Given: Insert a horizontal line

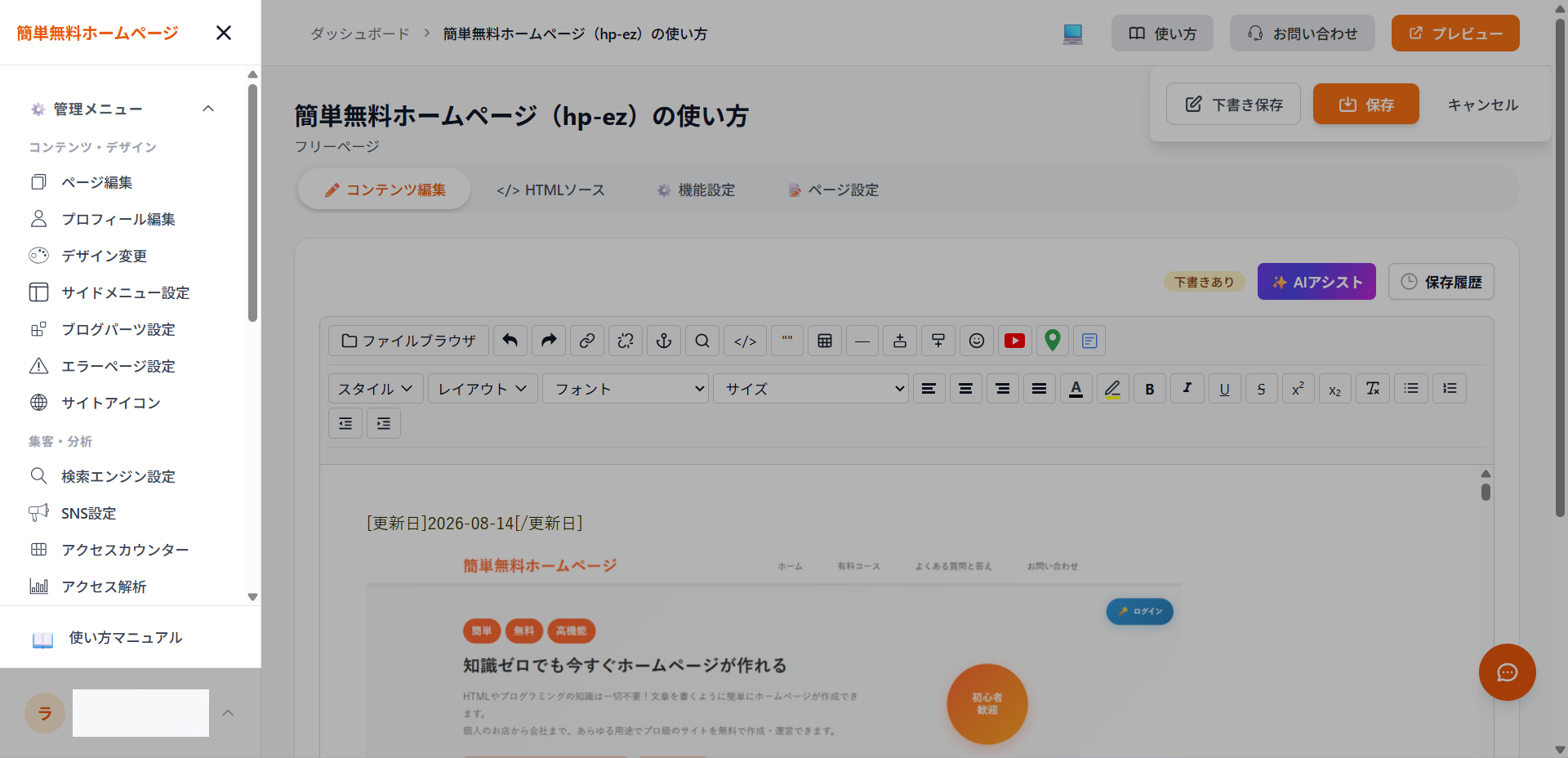Looking at the screenshot, I should pos(862,341).
